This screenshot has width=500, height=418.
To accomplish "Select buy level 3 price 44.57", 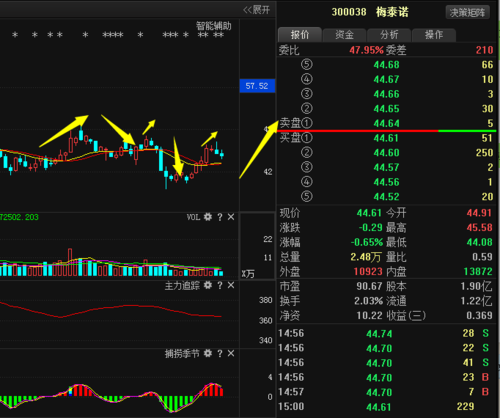I will click(x=387, y=167).
